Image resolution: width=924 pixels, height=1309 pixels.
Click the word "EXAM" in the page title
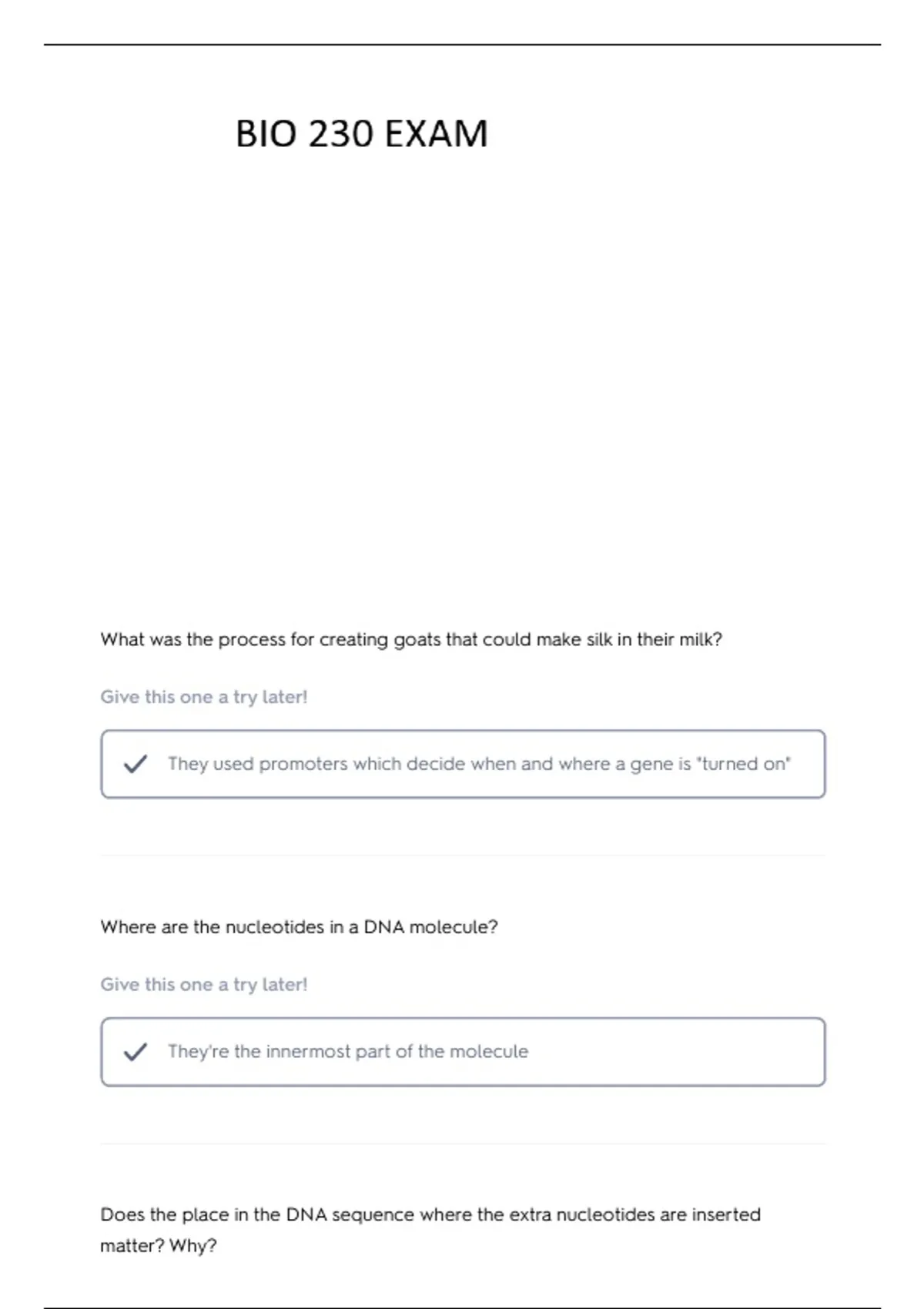pos(437,133)
